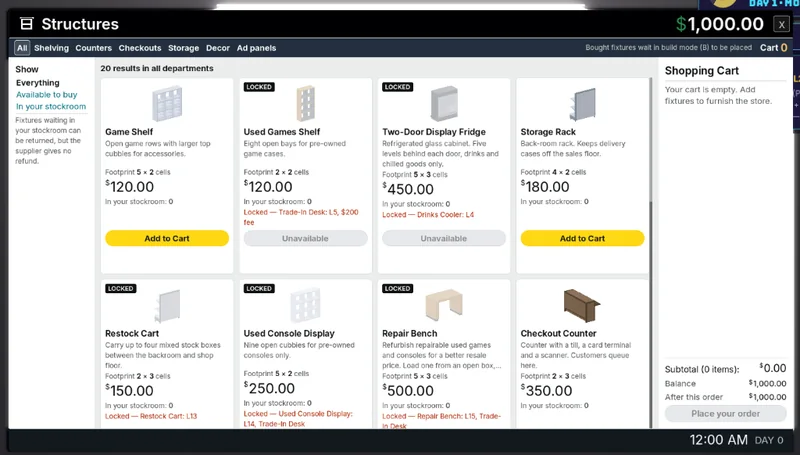The image size is (800, 455).
Task: Click the Checkout Counter $350.00 price
Action: pyautogui.click(x=546, y=390)
